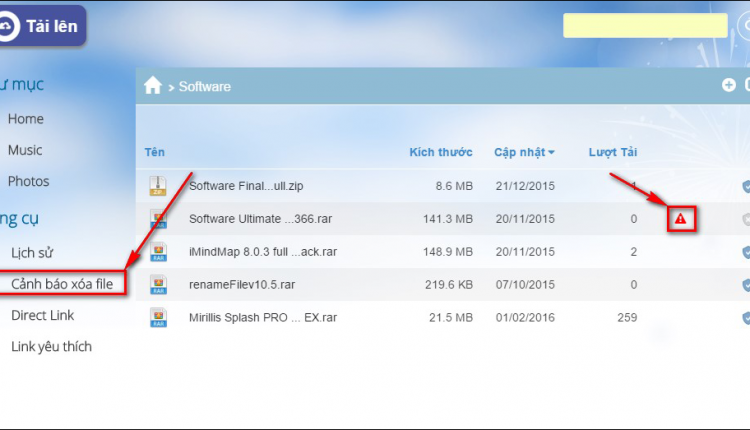Screen dimensions: 750x430
Task: Click rar icon of renameFilev10.5
Action: (158, 285)
